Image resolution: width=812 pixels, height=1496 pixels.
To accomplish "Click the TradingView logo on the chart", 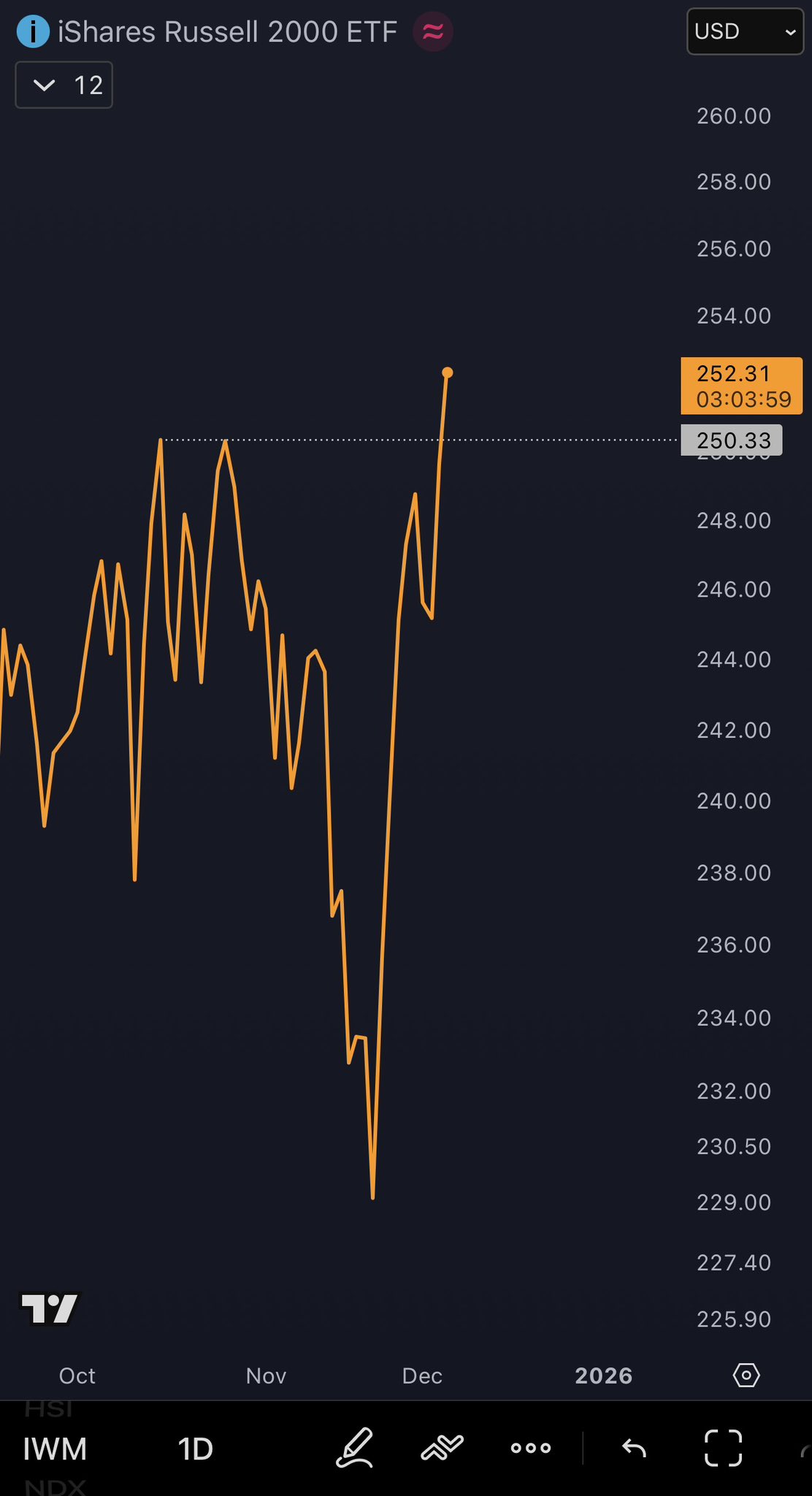I will point(50,1308).
